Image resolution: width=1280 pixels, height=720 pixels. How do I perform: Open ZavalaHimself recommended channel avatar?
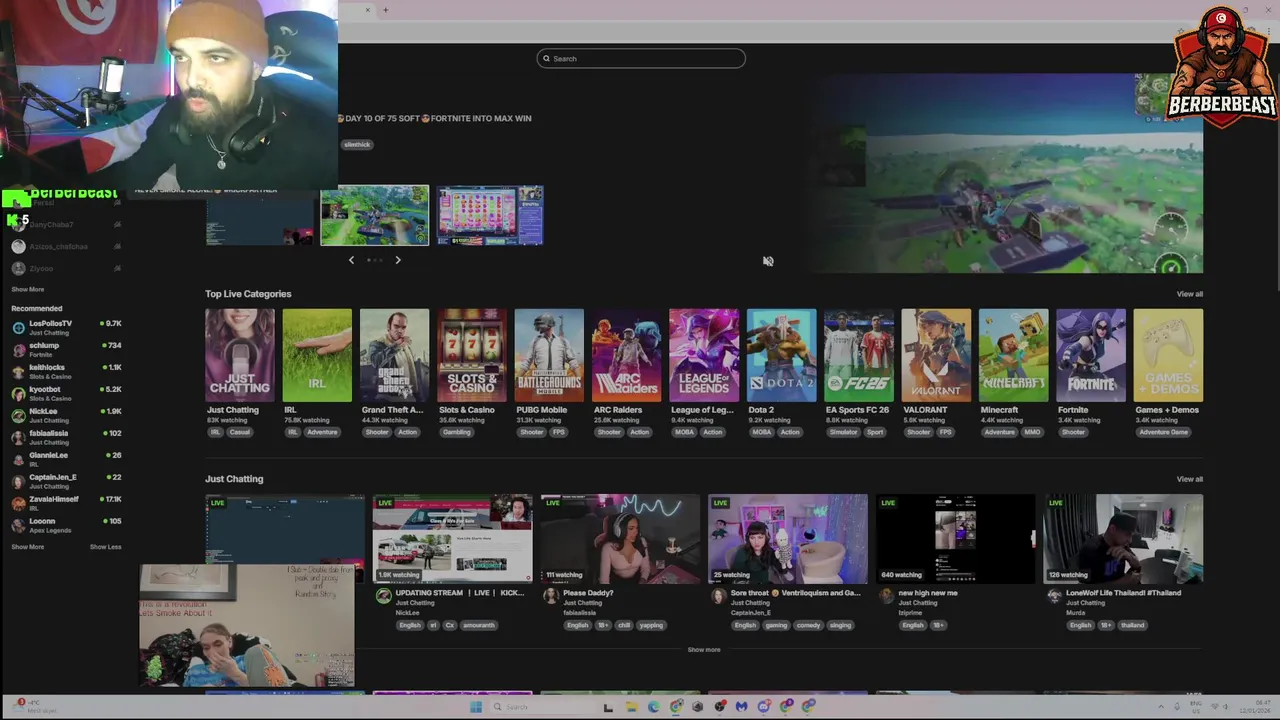(x=18, y=503)
